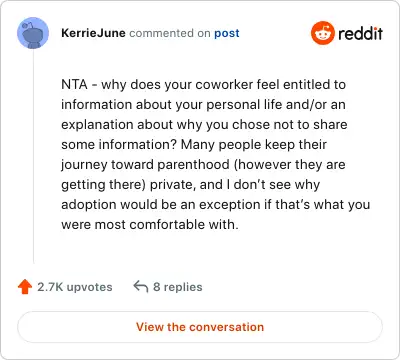The height and width of the screenshot is (360, 400).
Task: Click the 'reddit' wordmark text
Action: pos(360,33)
